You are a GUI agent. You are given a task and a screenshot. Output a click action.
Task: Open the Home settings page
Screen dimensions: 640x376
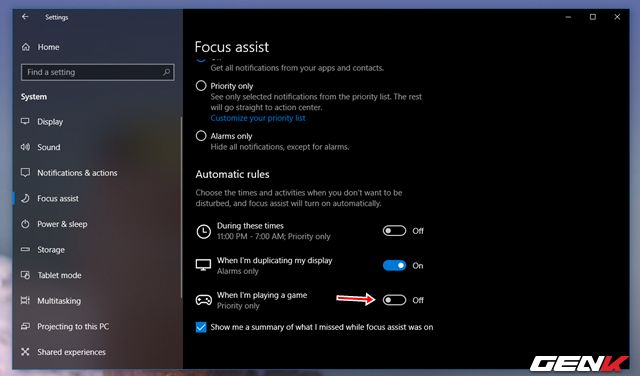[48, 47]
